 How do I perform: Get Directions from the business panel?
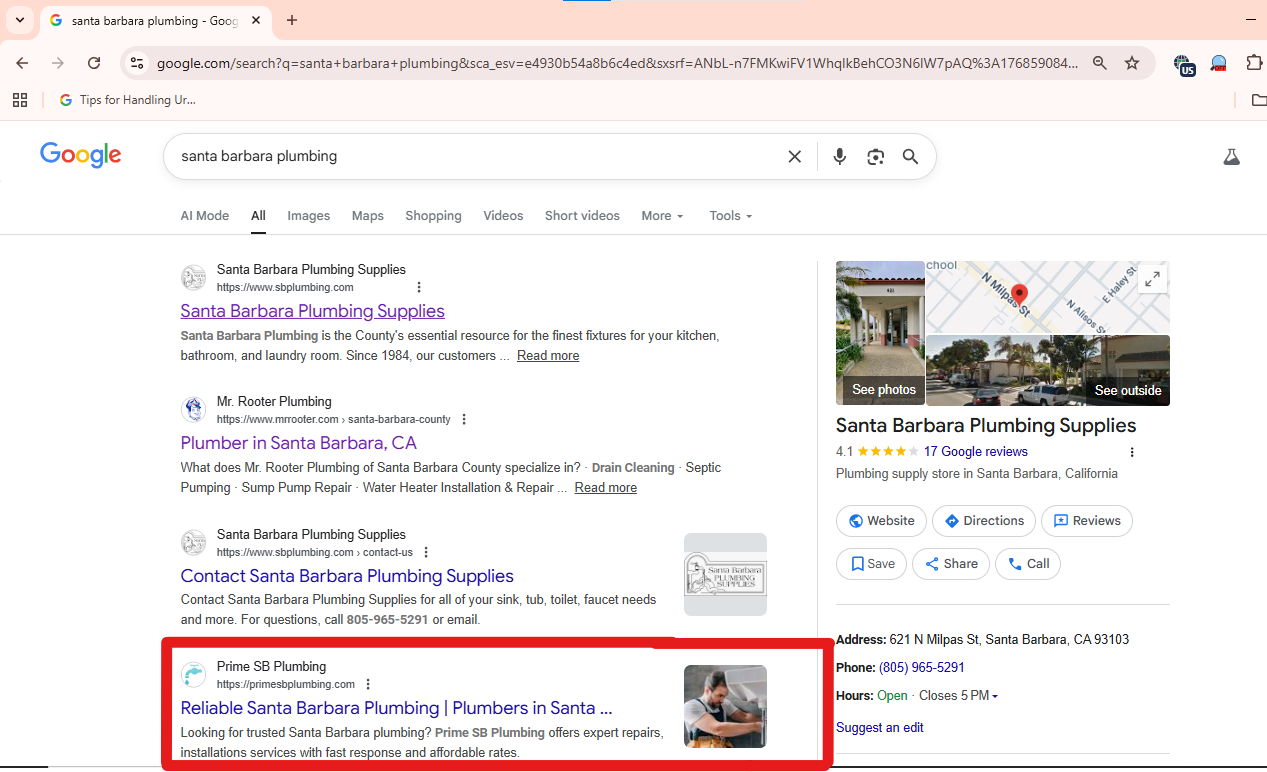click(x=983, y=520)
